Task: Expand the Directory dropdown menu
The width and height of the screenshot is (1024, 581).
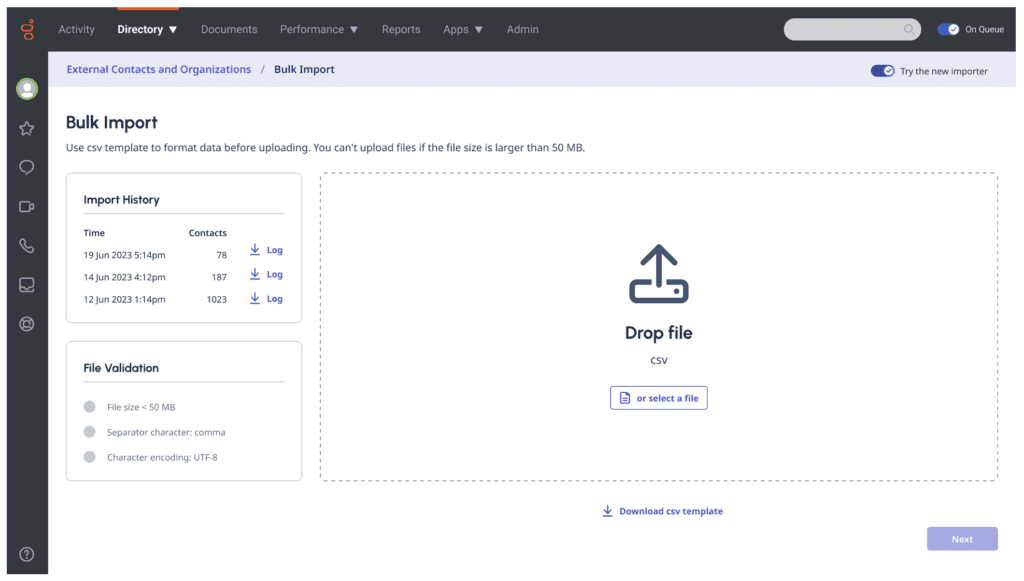Action: point(147,29)
